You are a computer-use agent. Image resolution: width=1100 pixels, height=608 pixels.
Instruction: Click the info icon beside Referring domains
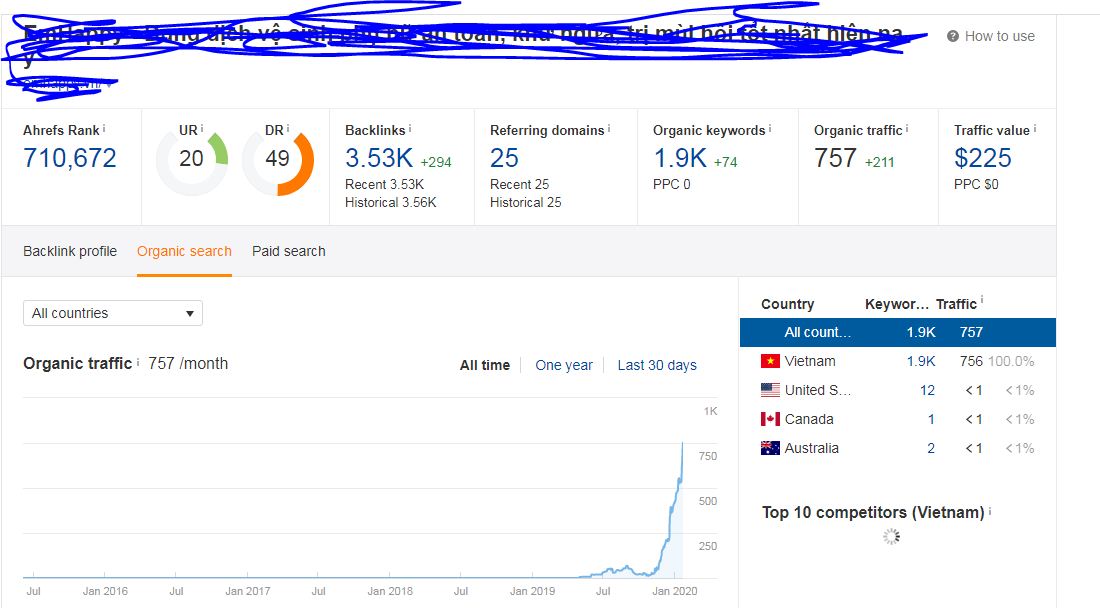(609, 128)
